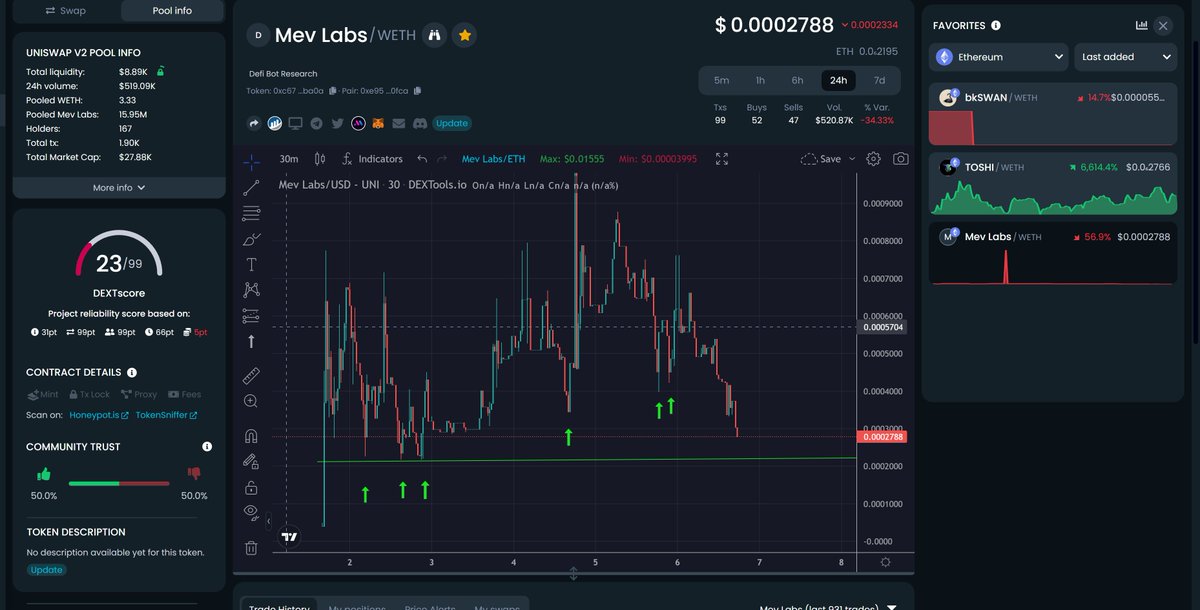1200x610 pixels.
Task: Select the Fibonacci retracement tool
Action: point(251,213)
